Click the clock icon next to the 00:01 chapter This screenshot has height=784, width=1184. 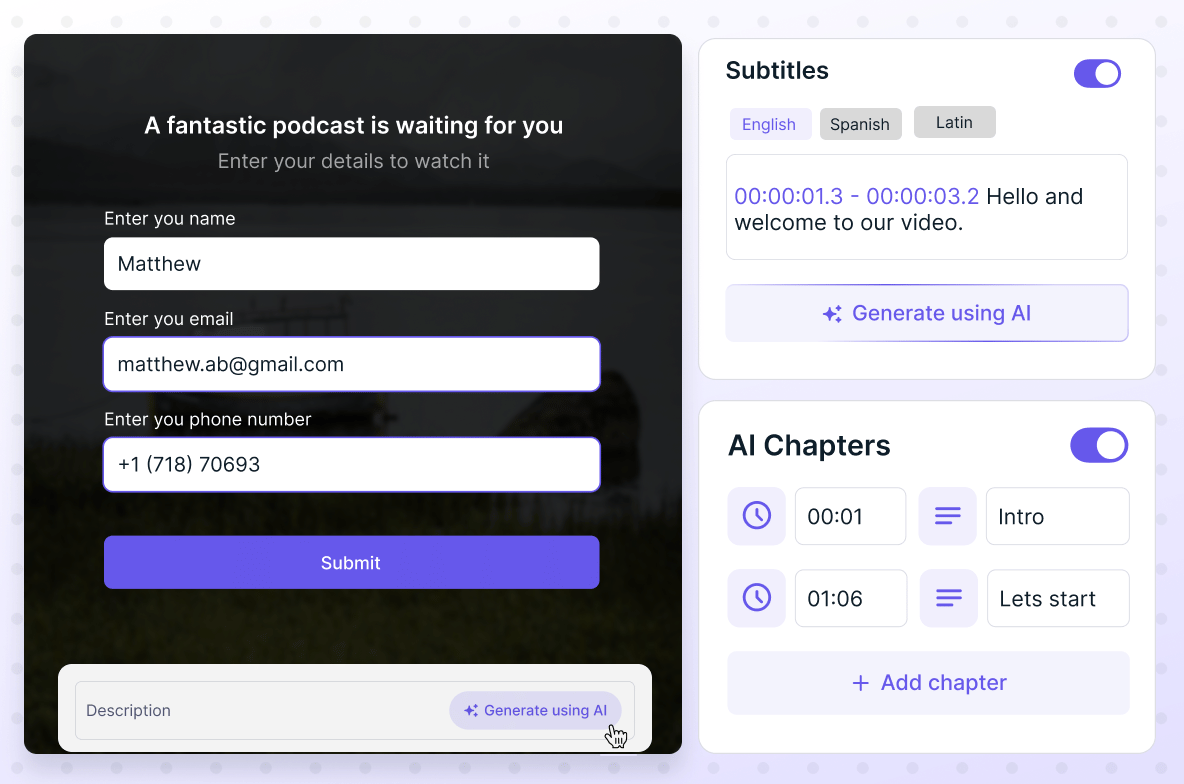pyautogui.click(x=757, y=516)
